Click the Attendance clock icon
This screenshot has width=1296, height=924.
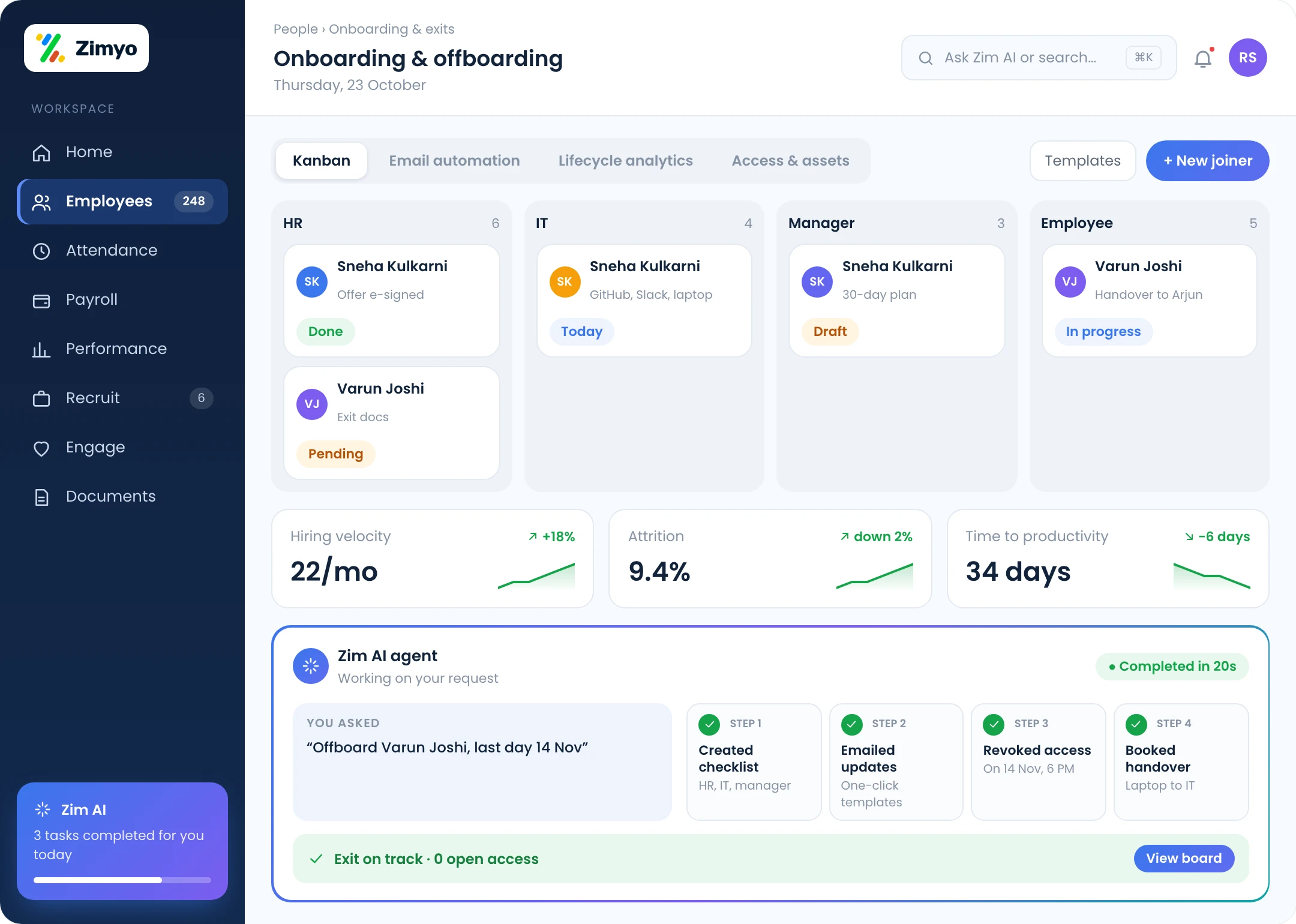coord(41,251)
